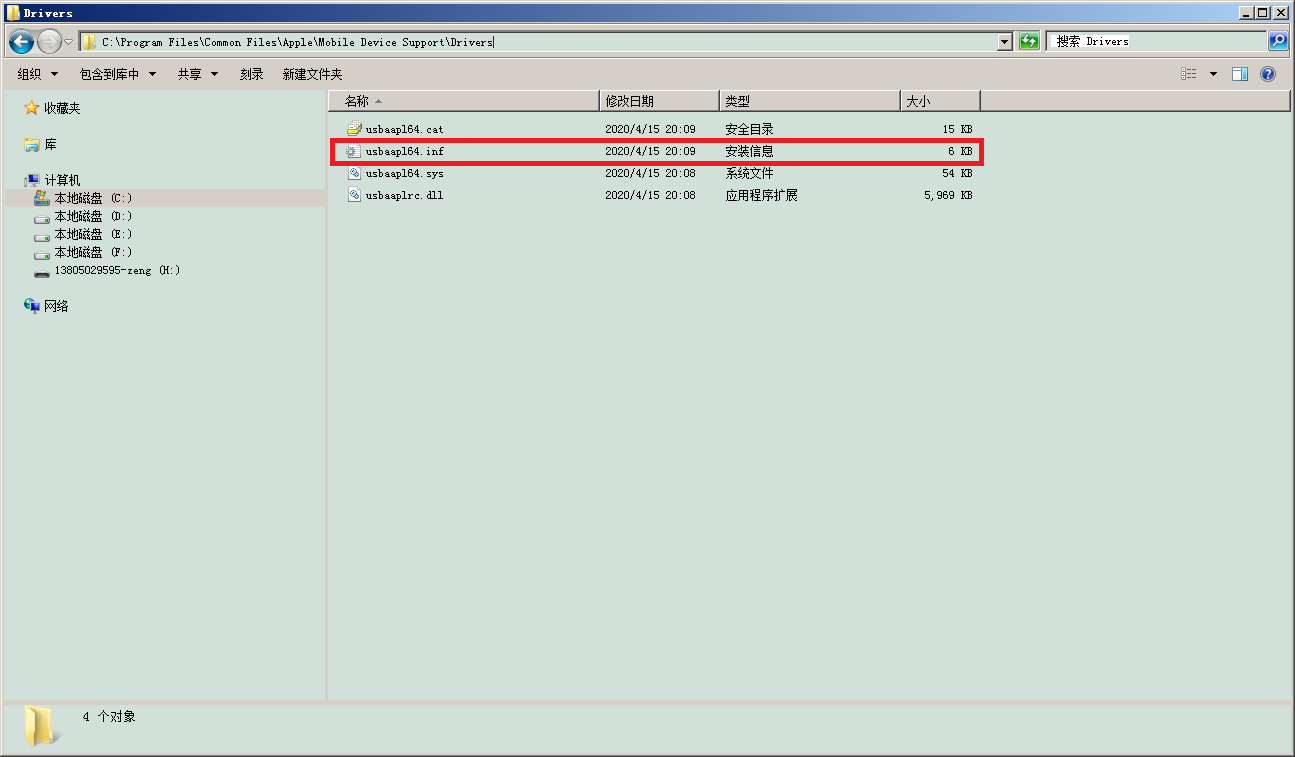Click the 计算机 computer icon
This screenshot has height=757, width=1295.
[x=32, y=181]
